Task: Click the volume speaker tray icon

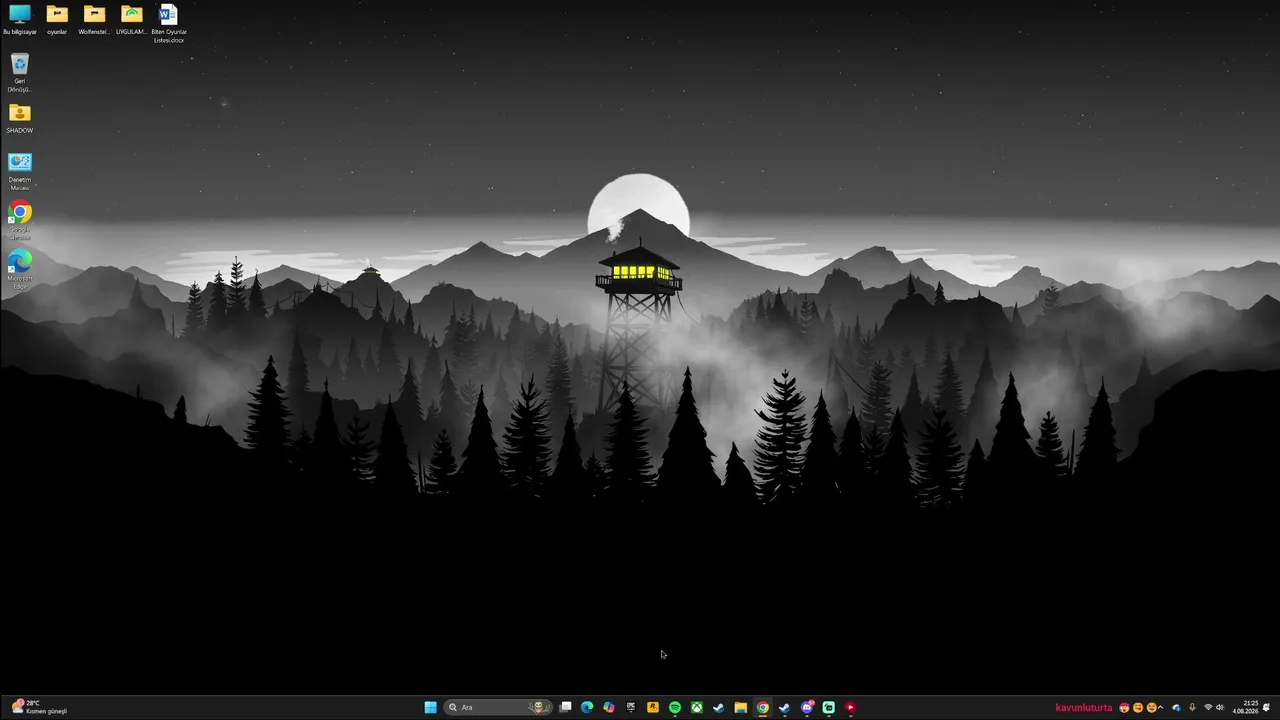Action: pos(1220,707)
